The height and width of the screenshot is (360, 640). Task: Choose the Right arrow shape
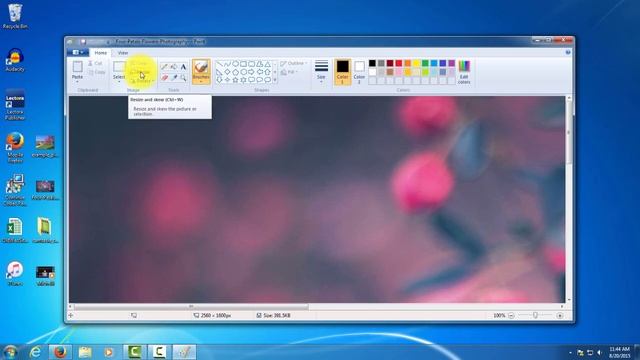[x=251, y=72]
